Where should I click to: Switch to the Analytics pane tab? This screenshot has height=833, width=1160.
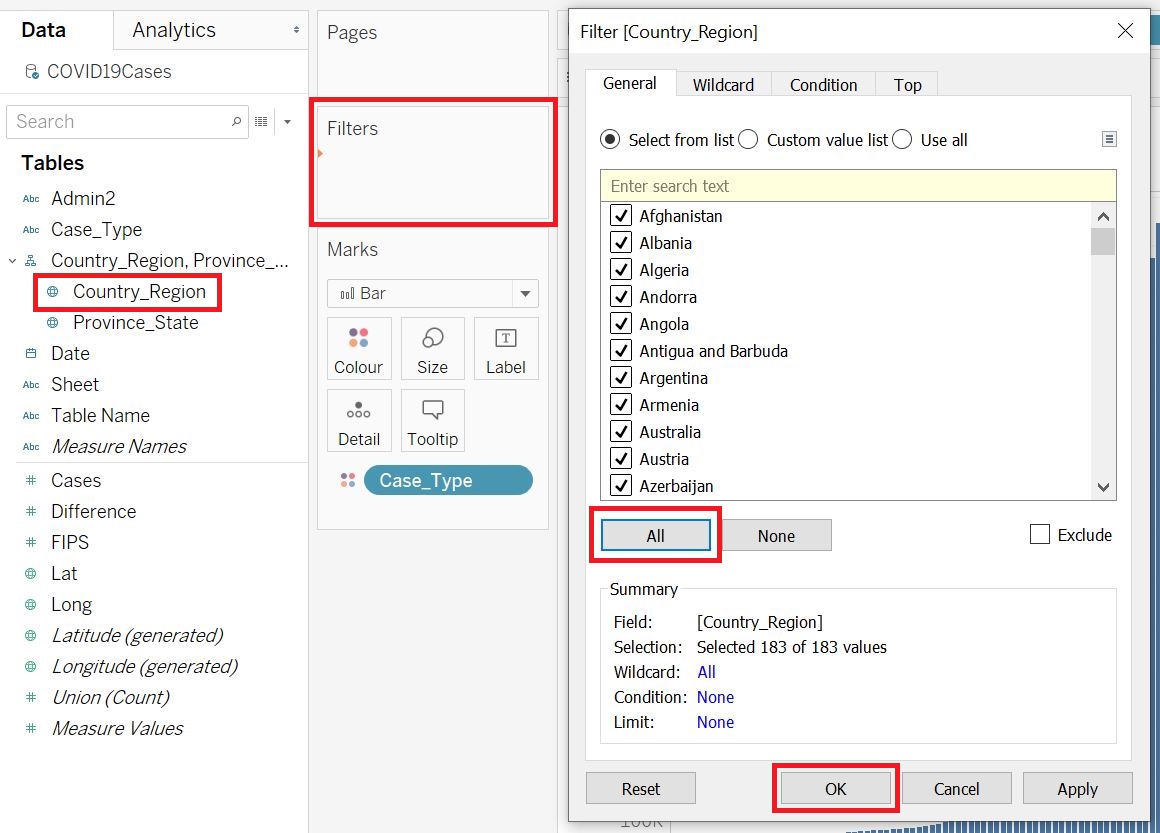coord(173,30)
